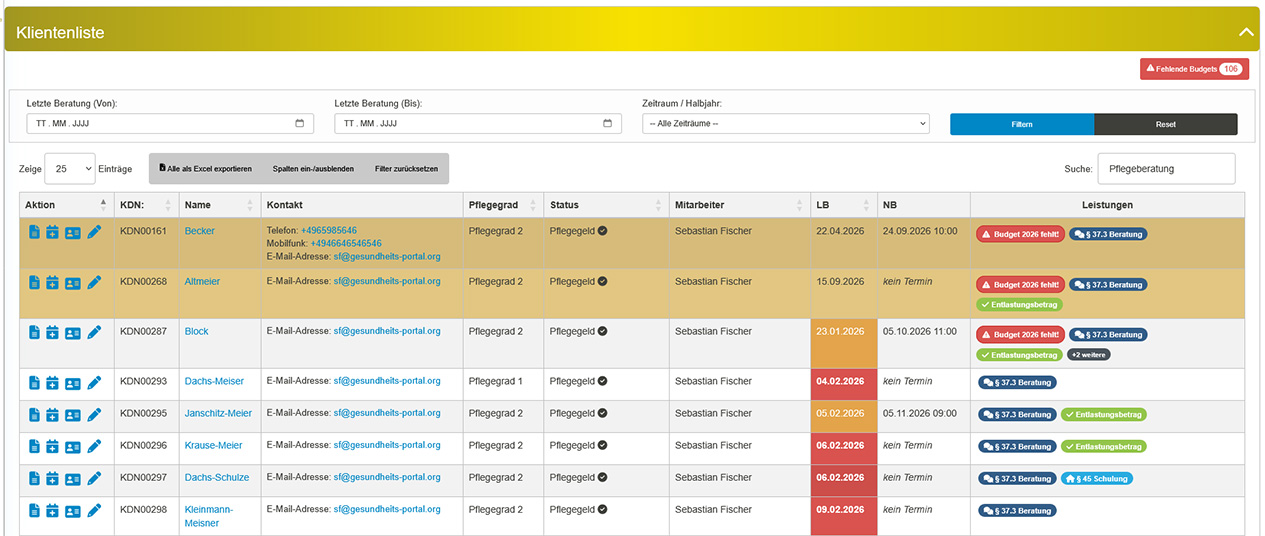Select KDN00296 cell
This screenshot has height=536, width=1265.
145,449
